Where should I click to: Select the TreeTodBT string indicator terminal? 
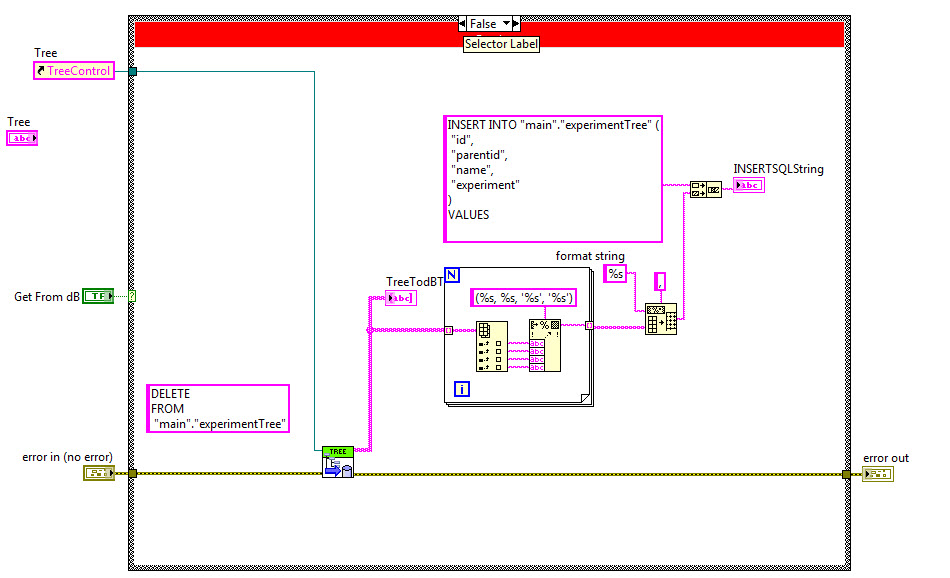click(400, 298)
